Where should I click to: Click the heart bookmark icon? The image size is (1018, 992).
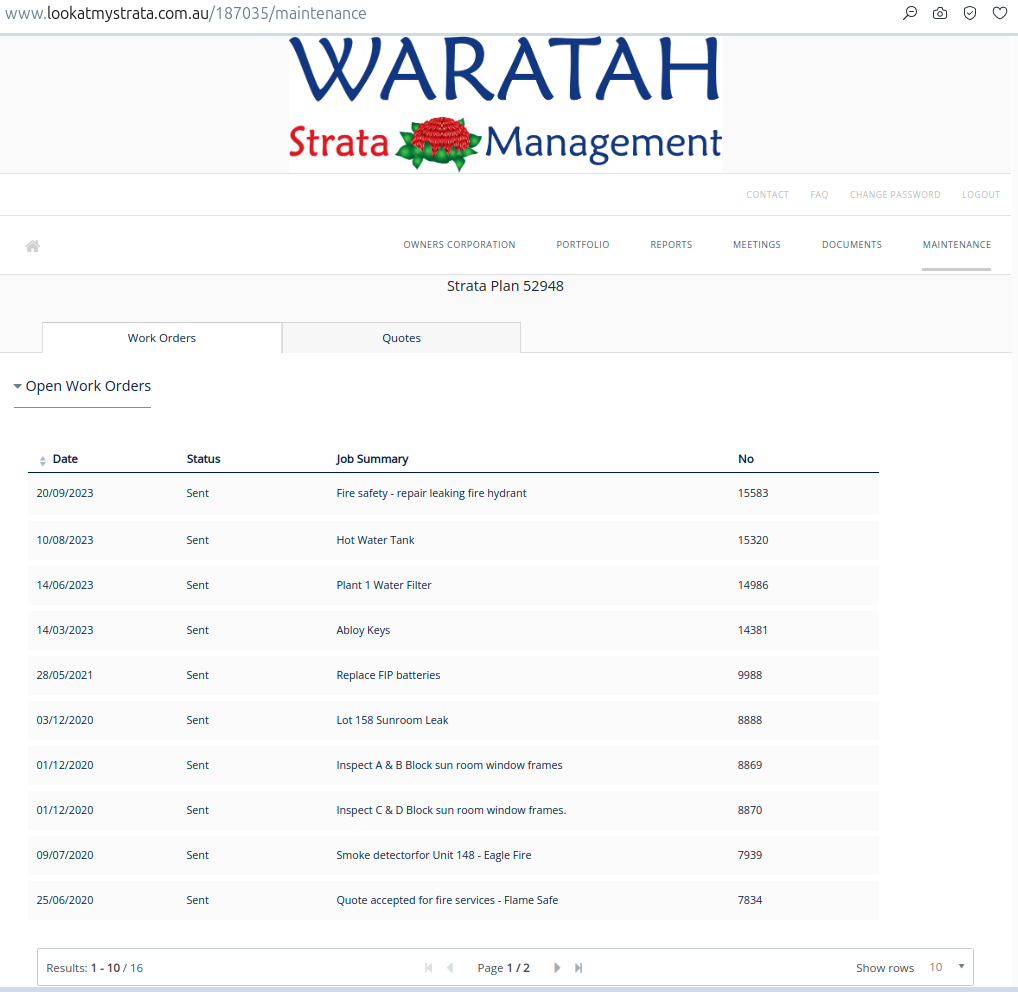1000,13
